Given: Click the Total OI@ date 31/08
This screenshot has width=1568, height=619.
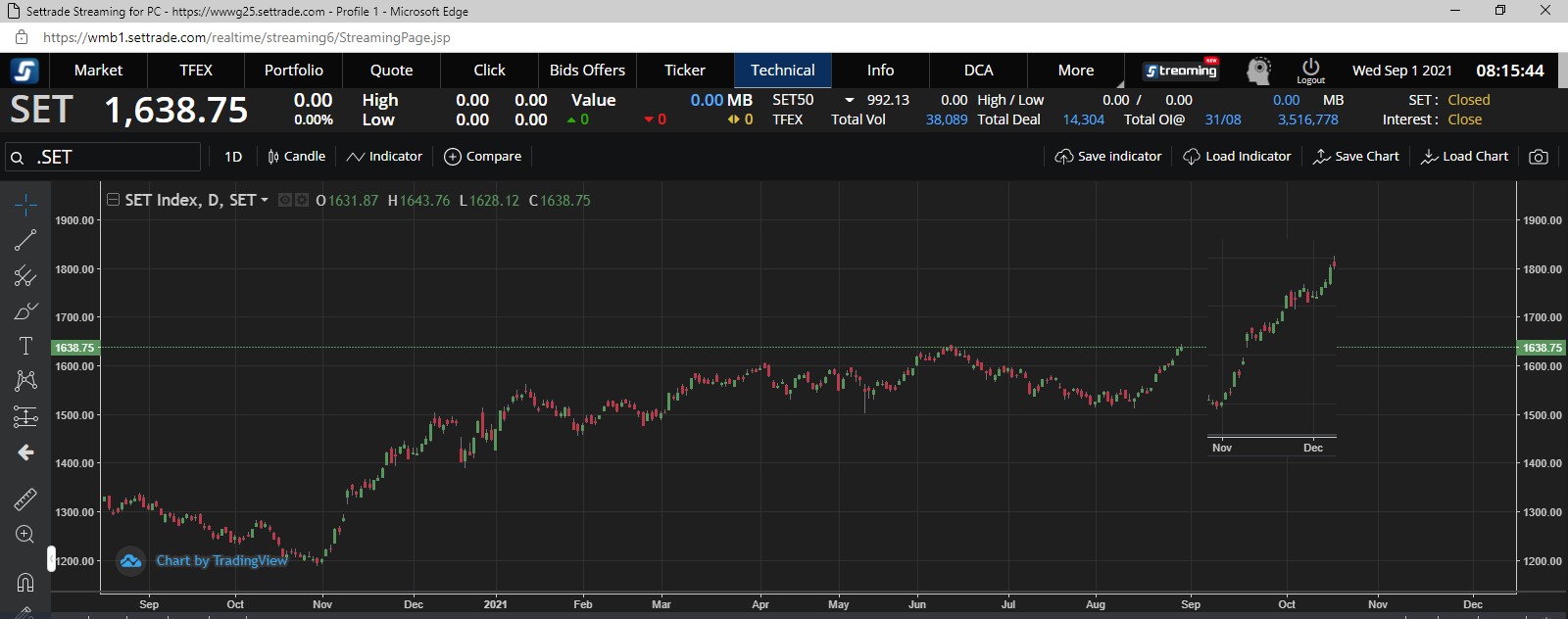Looking at the screenshot, I should coord(1223,119).
